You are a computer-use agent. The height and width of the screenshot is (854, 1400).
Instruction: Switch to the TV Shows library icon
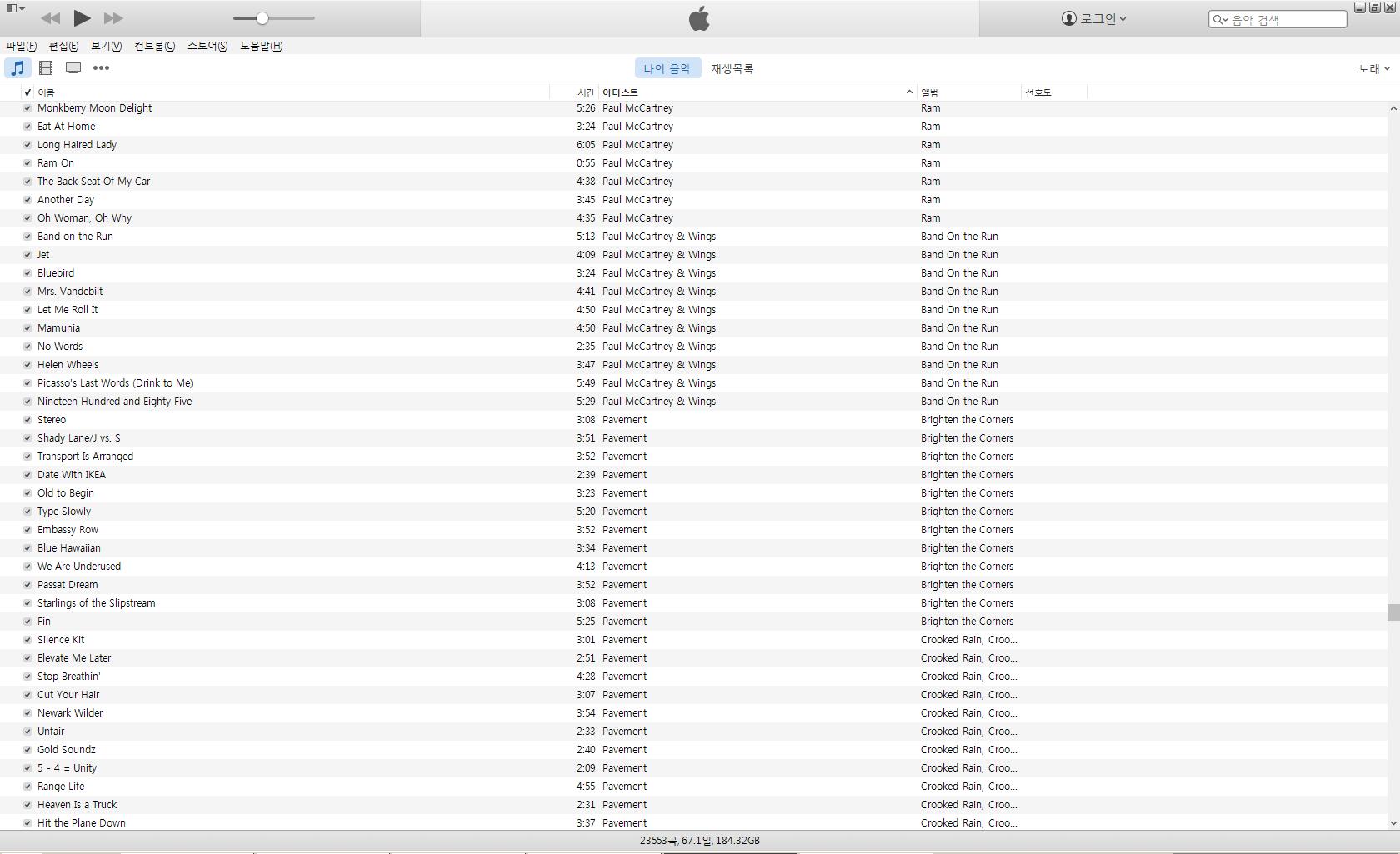73,68
